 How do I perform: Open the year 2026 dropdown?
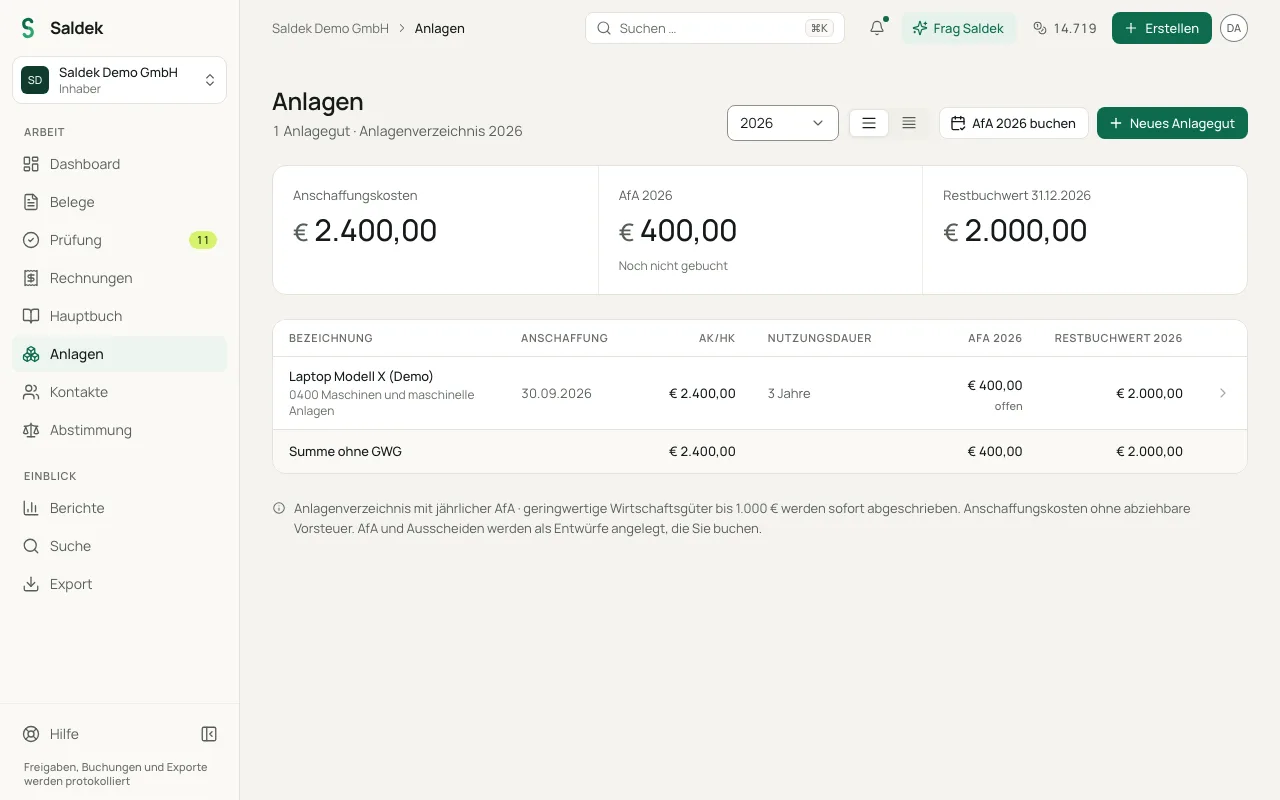tap(783, 123)
